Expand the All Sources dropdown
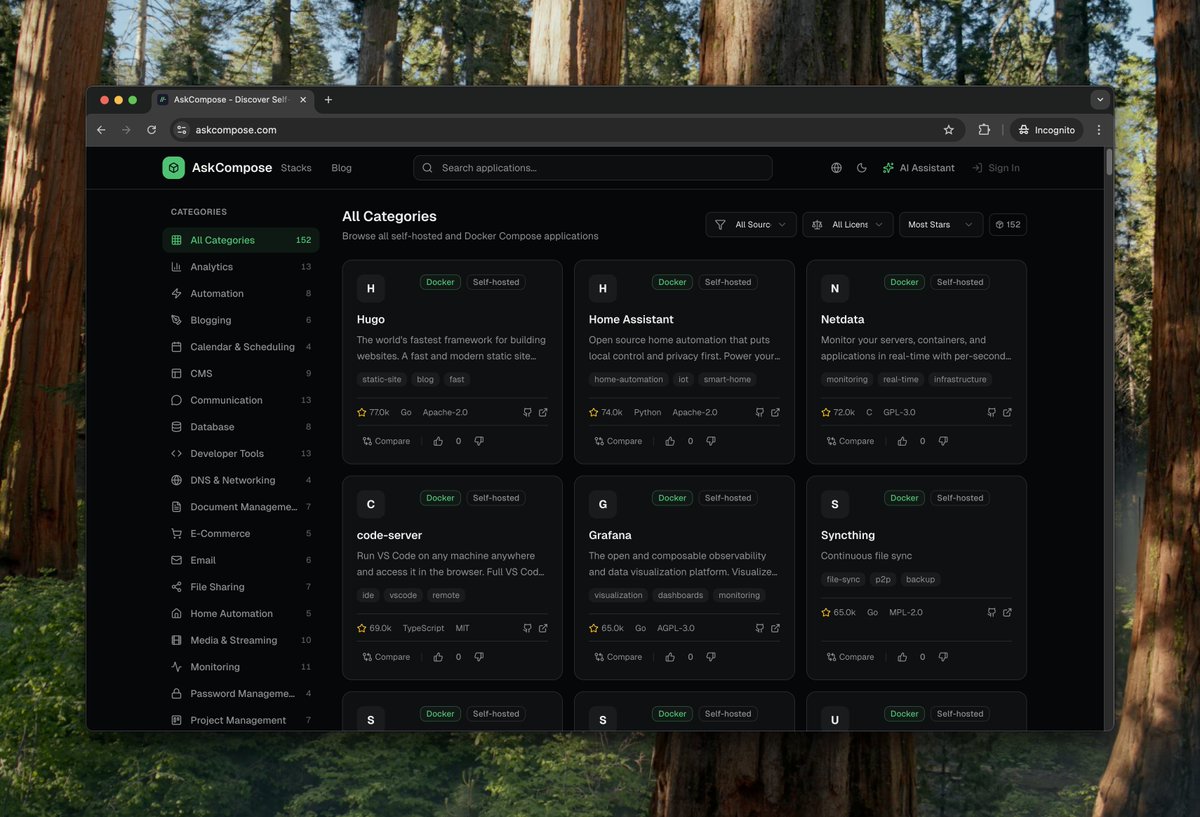The width and height of the screenshot is (1200, 817). [751, 225]
